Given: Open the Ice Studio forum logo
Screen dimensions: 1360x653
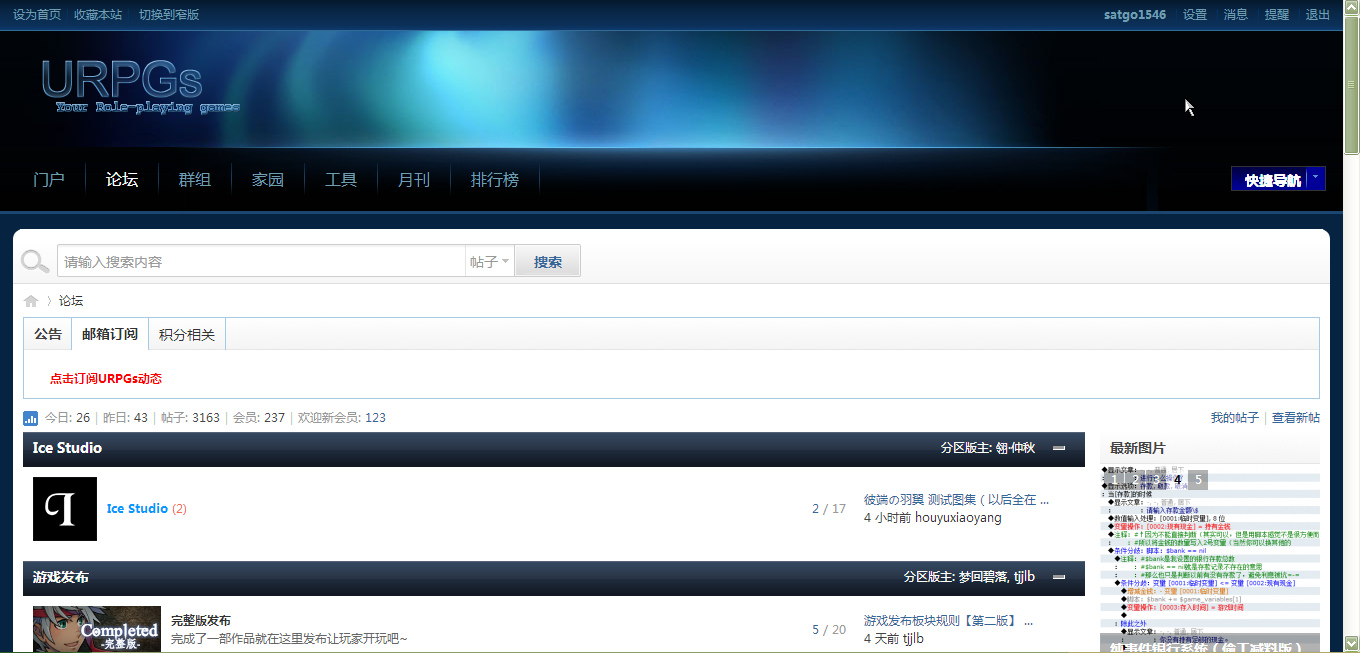Looking at the screenshot, I should click(x=65, y=509).
